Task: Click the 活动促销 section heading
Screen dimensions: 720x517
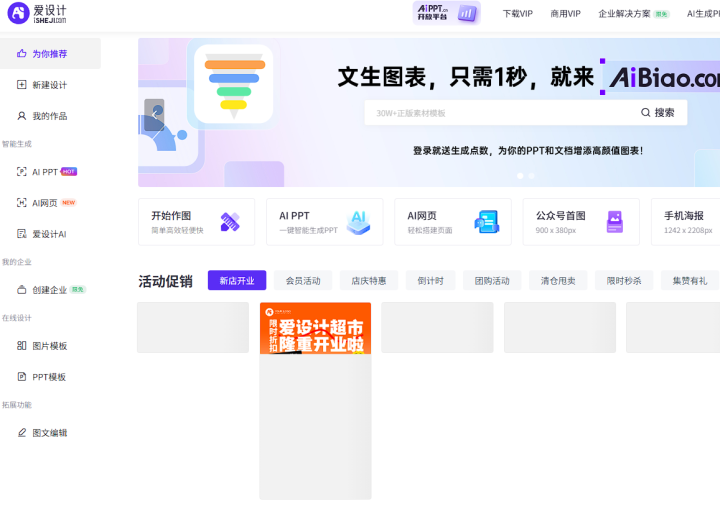Action: pos(165,281)
